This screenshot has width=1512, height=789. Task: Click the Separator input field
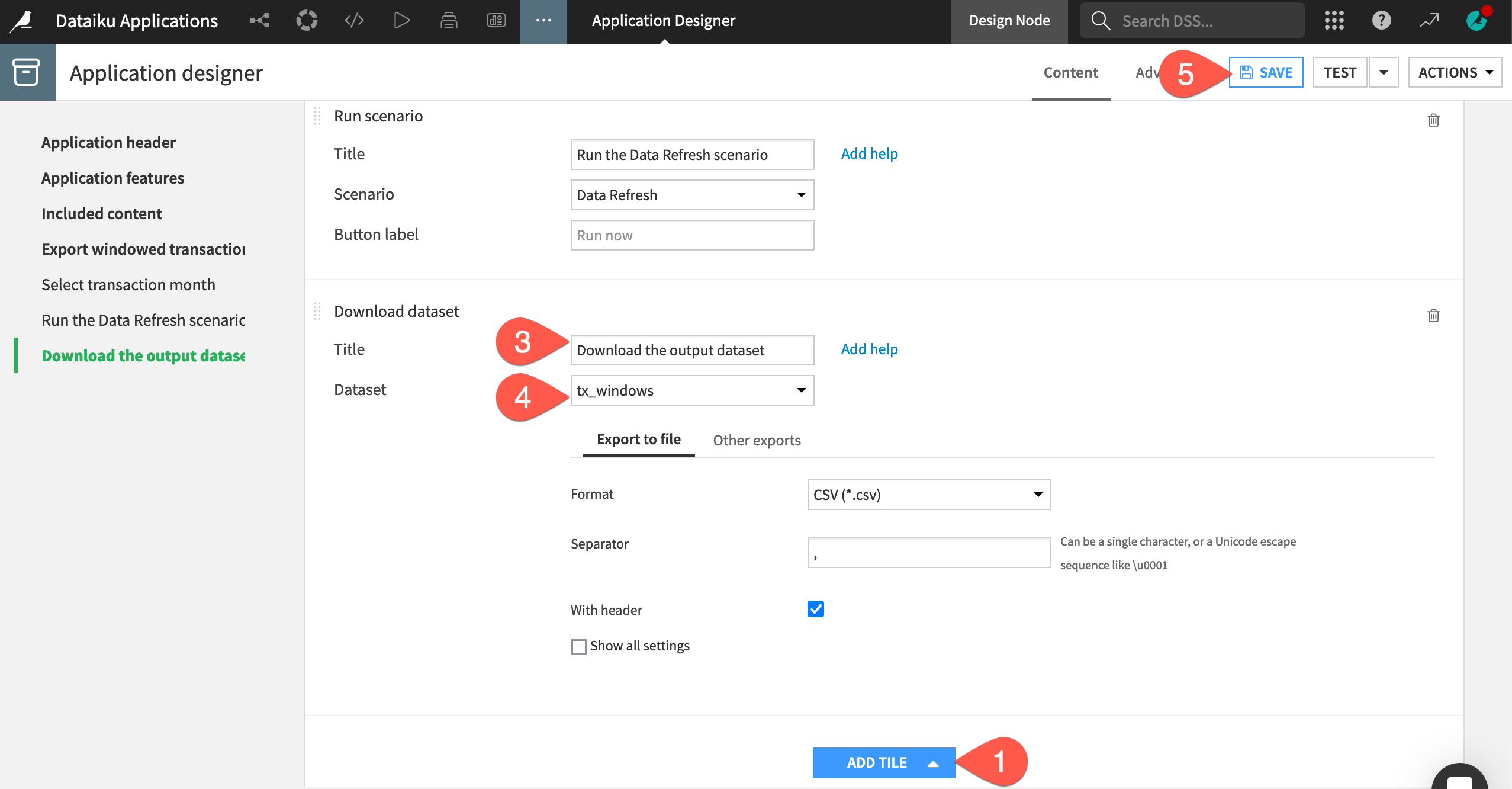(928, 553)
